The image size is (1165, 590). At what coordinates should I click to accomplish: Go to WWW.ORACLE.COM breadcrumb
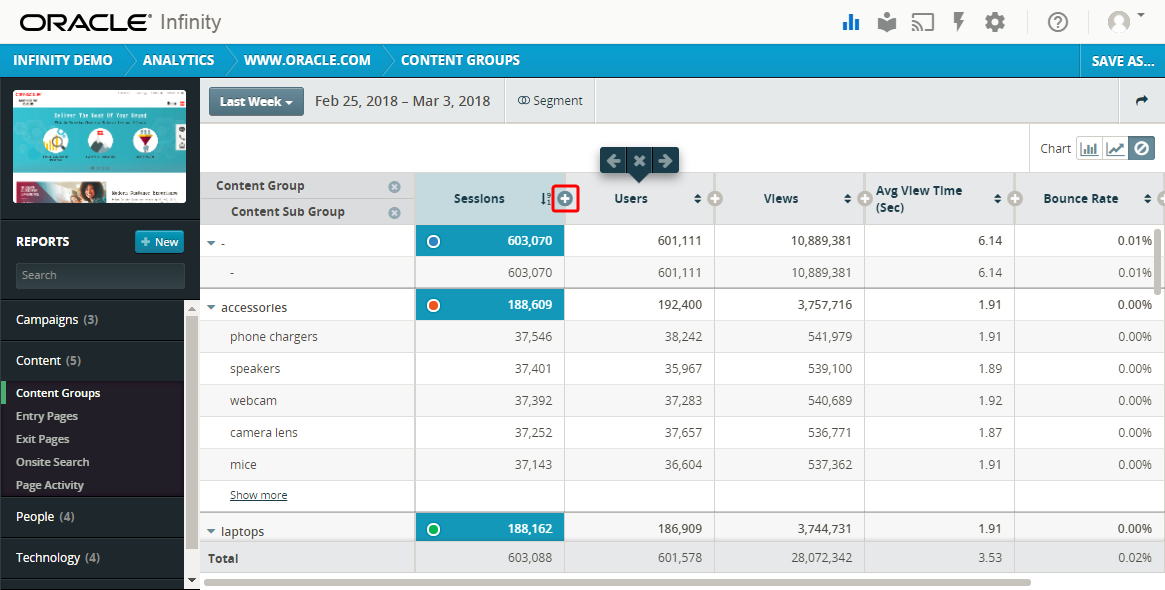point(307,60)
